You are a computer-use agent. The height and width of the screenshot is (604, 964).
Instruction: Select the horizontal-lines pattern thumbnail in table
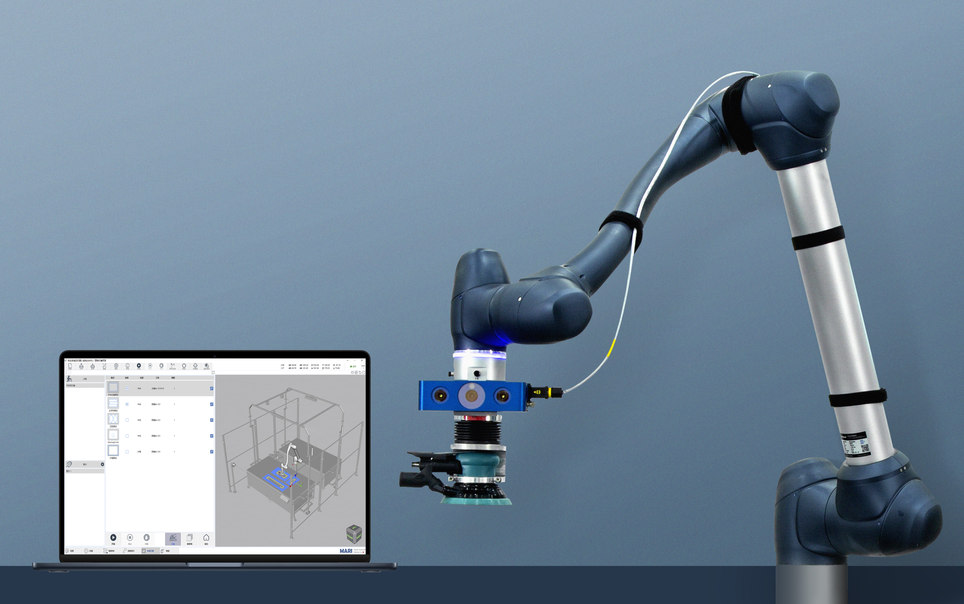[113, 403]
